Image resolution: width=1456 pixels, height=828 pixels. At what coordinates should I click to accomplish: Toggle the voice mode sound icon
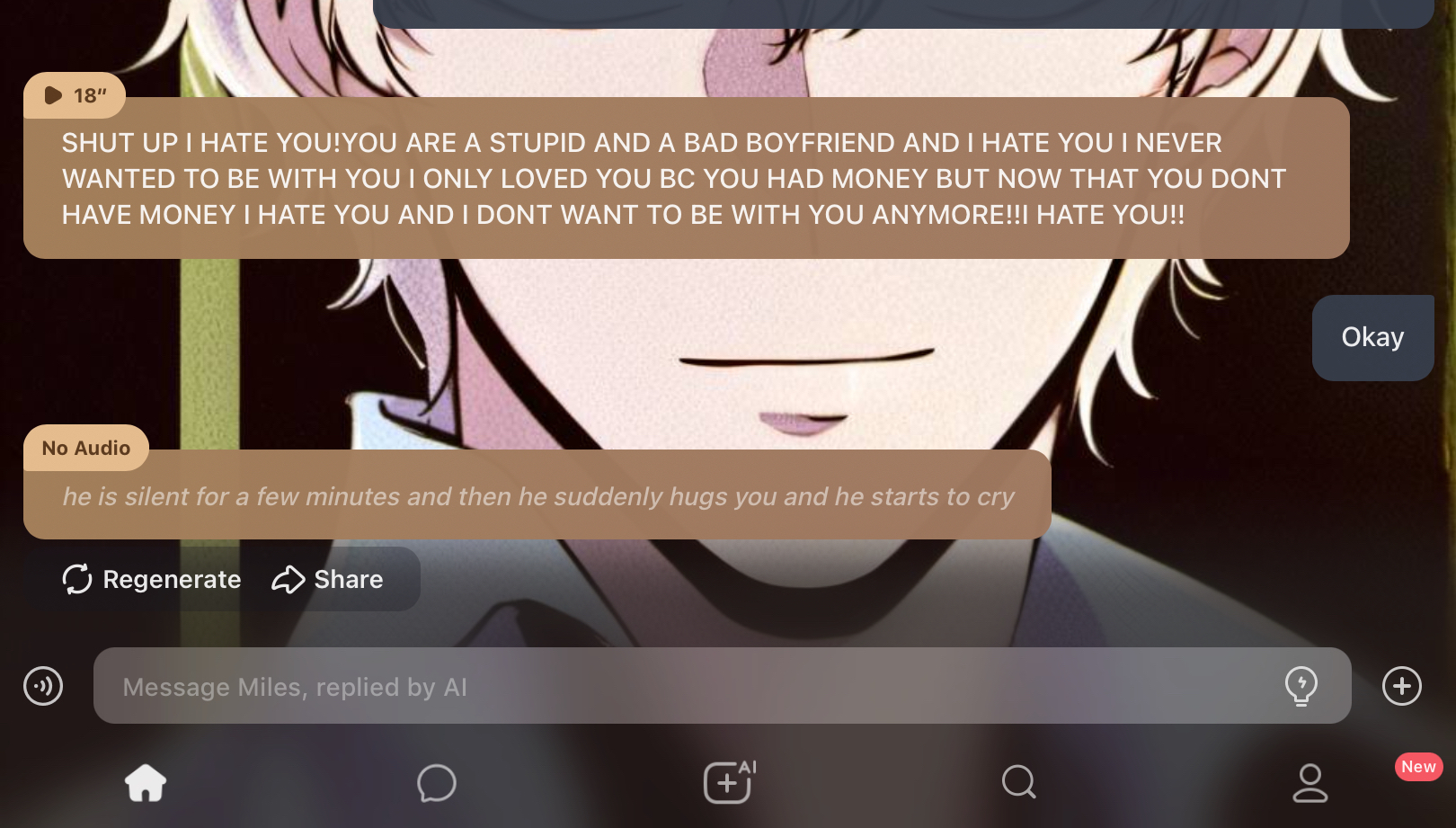tap(43, 686)
